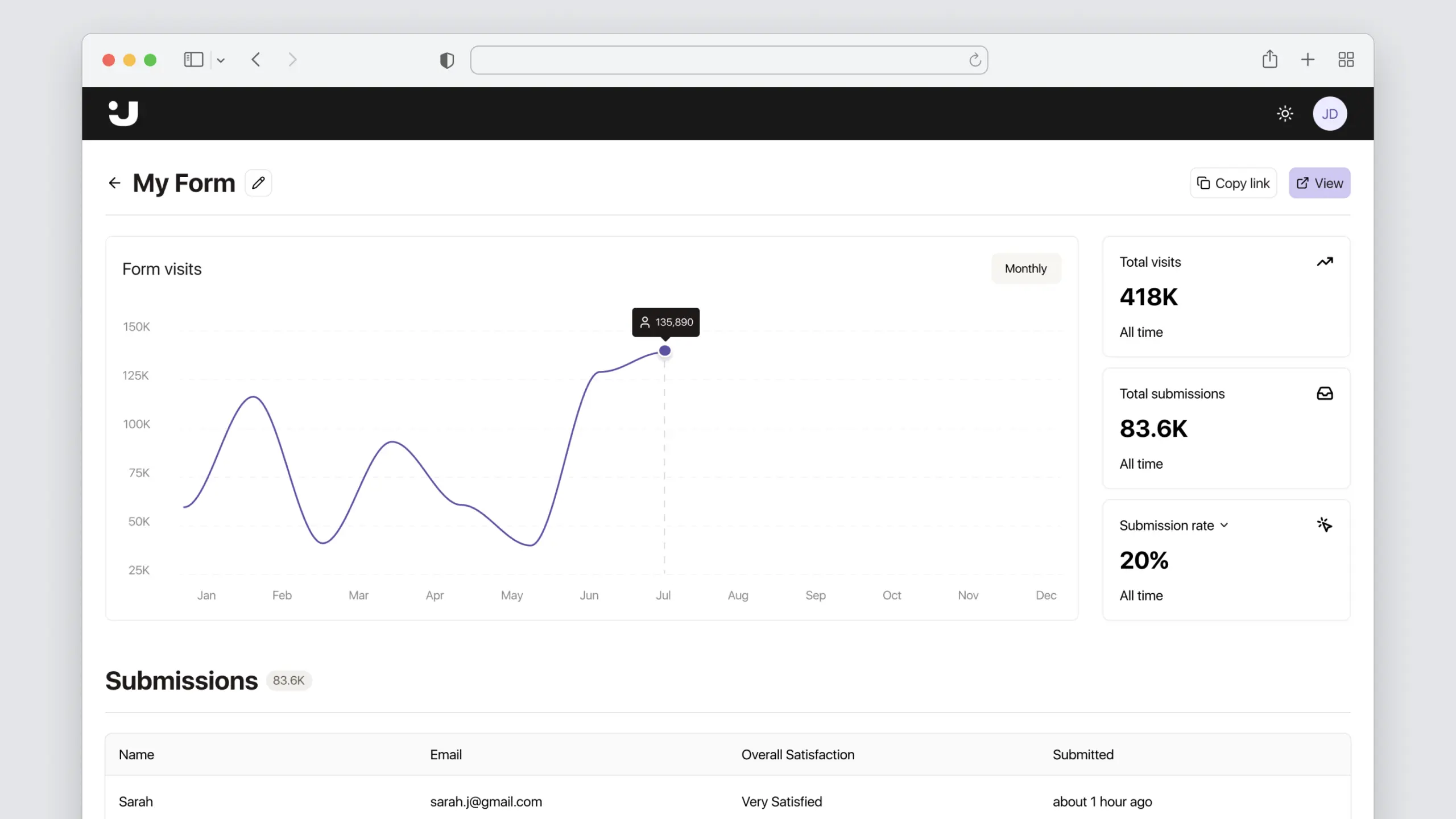Open the JD user avatar menu
Screen dimensions: 1456x819
(1329, 114)
